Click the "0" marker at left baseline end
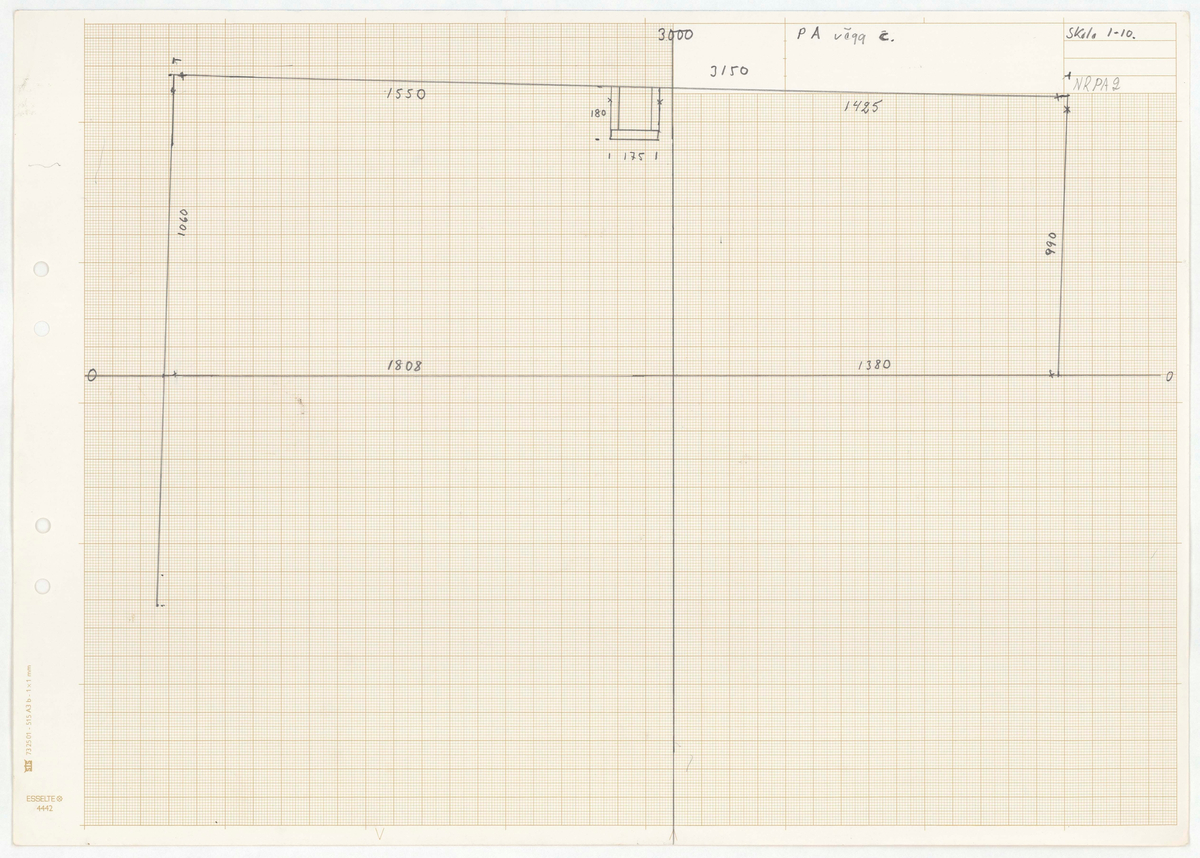The width and height of the screenshot is (1200, 858). click(92, 377)
